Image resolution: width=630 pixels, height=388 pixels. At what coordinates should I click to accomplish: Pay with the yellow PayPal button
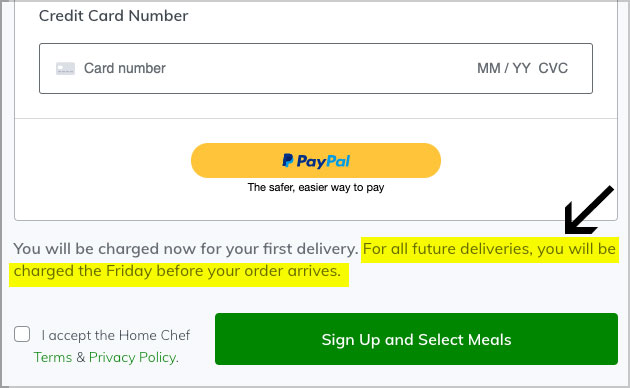click(316, 160)
